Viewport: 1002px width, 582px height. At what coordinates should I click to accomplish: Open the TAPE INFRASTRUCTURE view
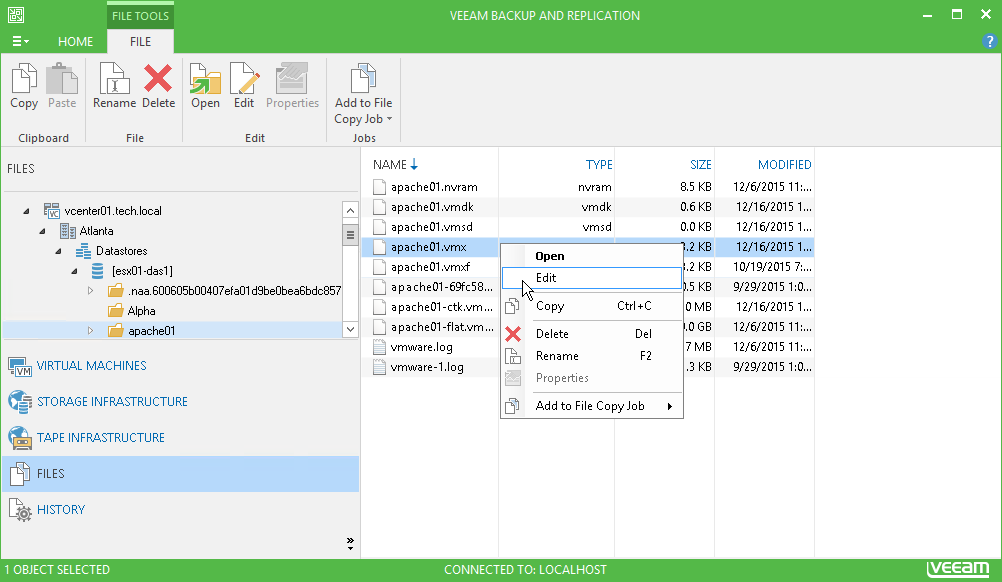point(101,438)
